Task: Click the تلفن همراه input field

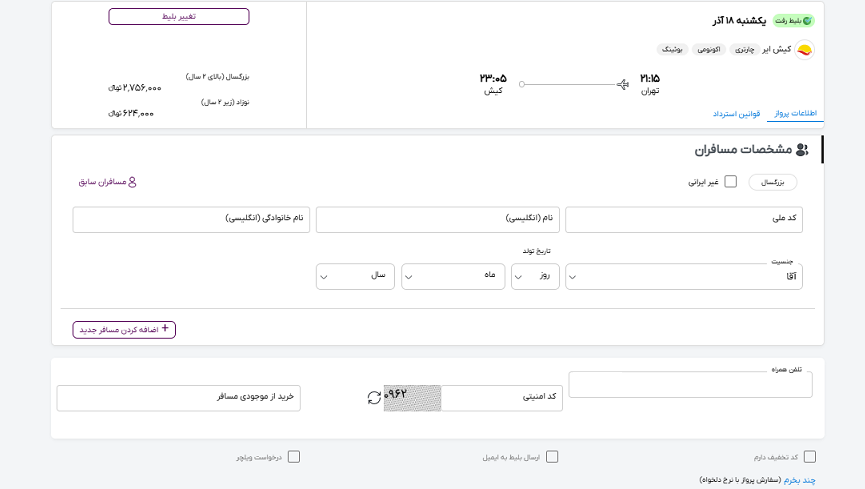Action: [691, 385]
